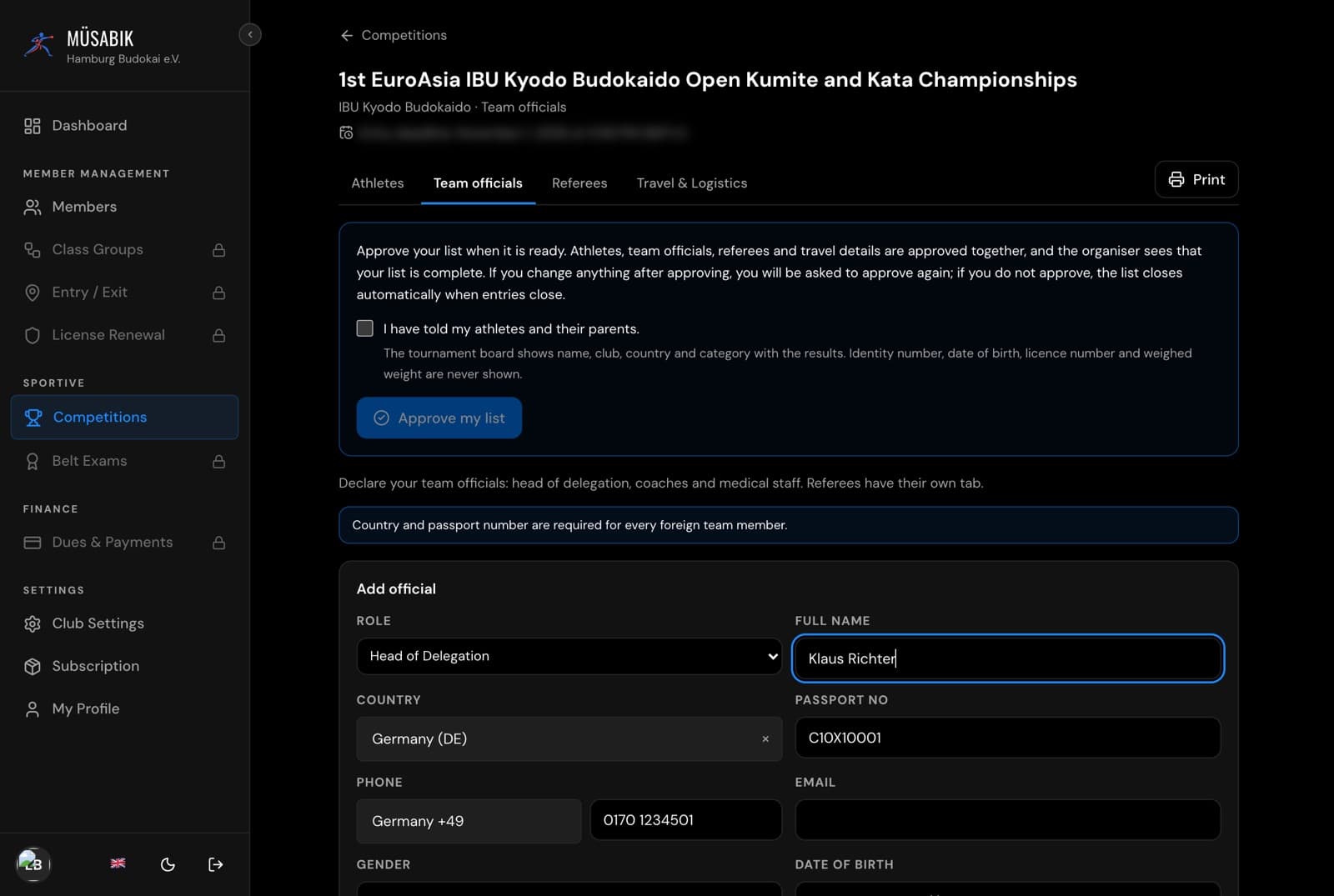Log out using the exit icon
1334x896 pixels.
pos(215,864)
